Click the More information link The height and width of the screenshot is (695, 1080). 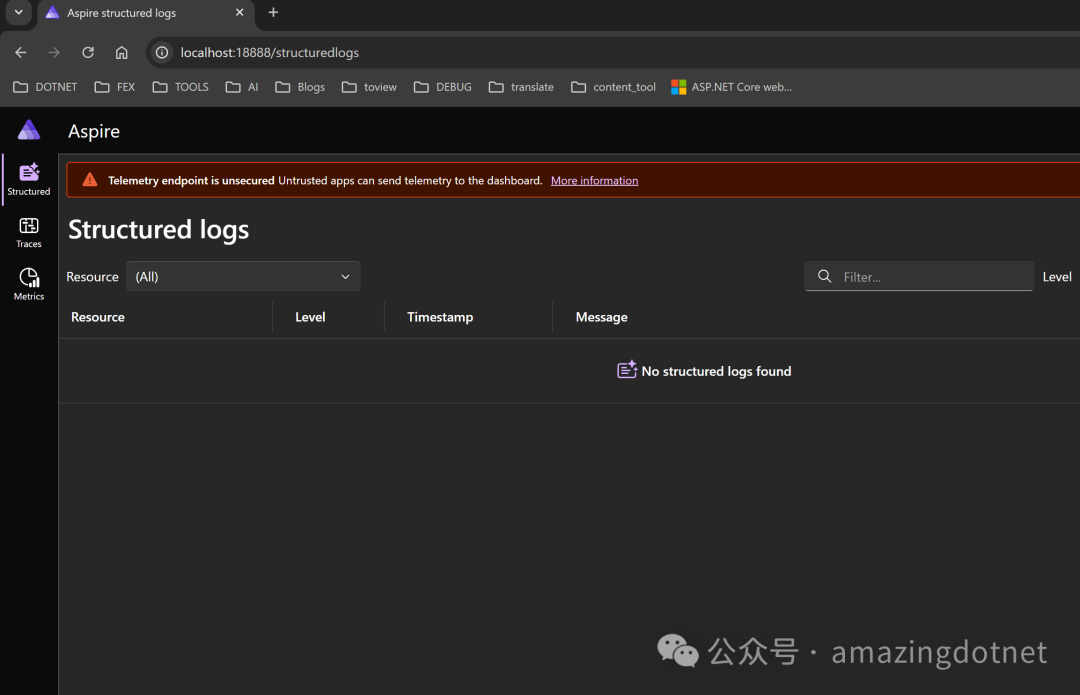pyautogui.click(x=594, y=181)
